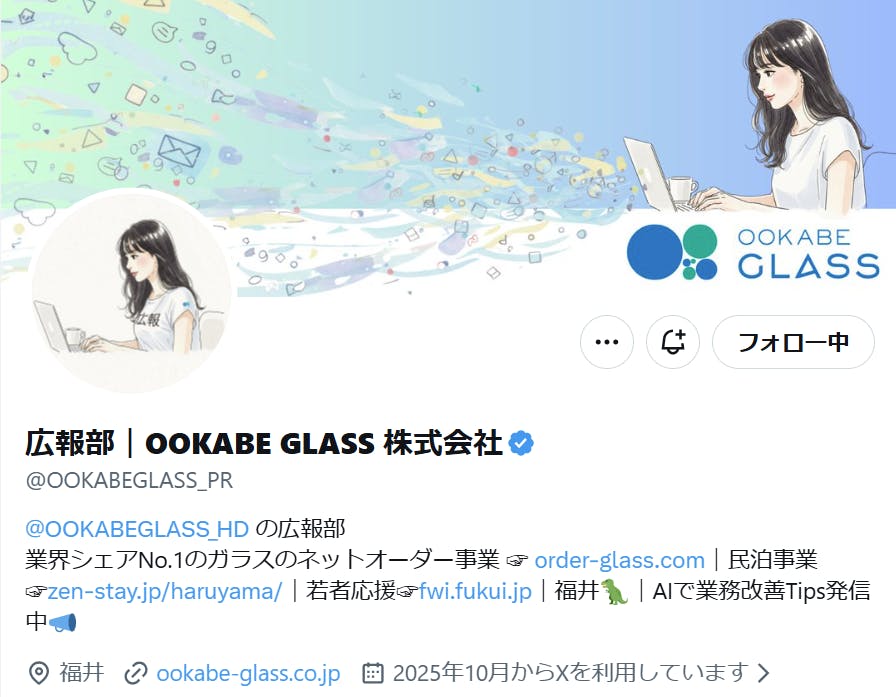Click the OOKABE GLASS logo in banner

pos(753,252)
